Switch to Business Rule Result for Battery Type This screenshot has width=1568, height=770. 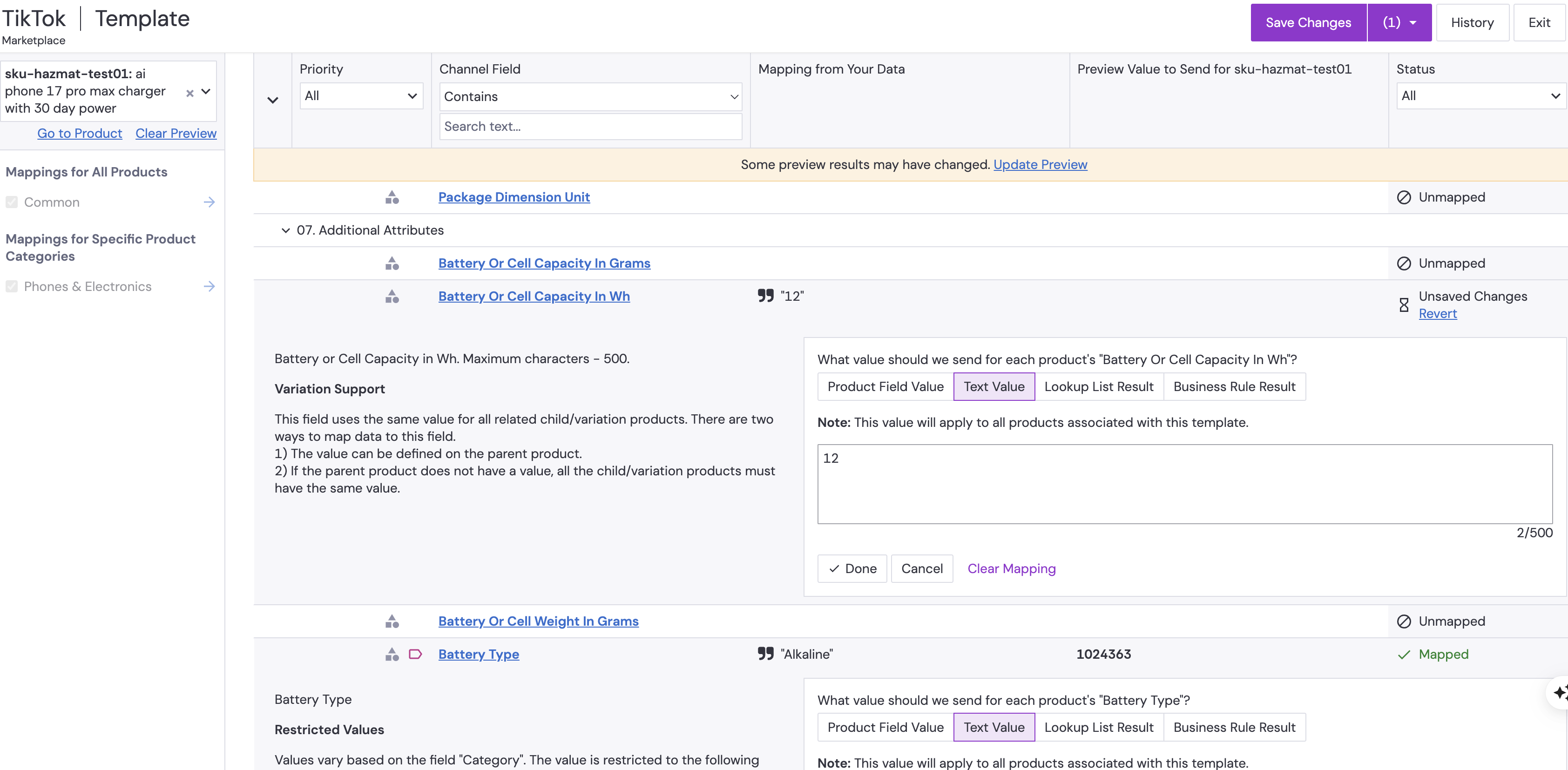[1234, 727]
